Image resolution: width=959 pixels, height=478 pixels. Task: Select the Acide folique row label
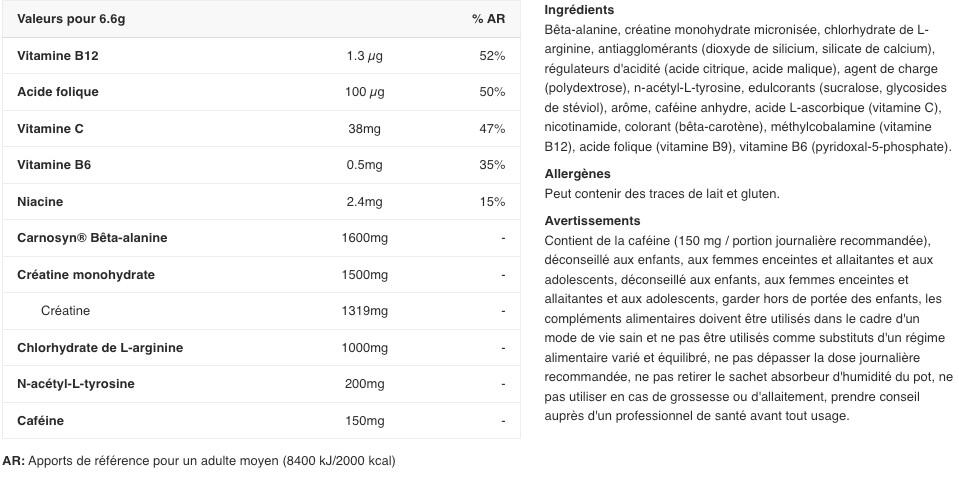57,92
